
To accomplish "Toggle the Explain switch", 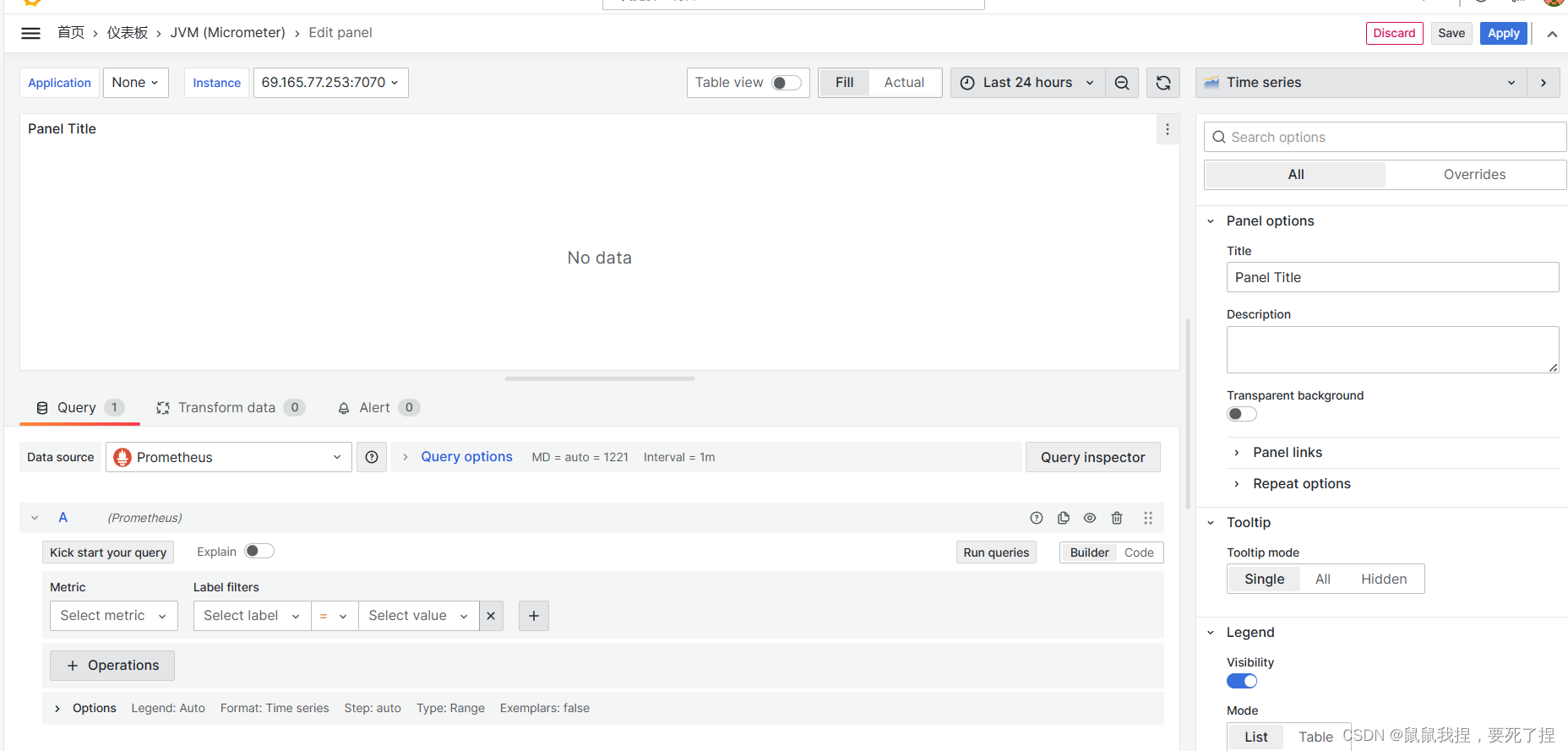I will click(259, 551).
